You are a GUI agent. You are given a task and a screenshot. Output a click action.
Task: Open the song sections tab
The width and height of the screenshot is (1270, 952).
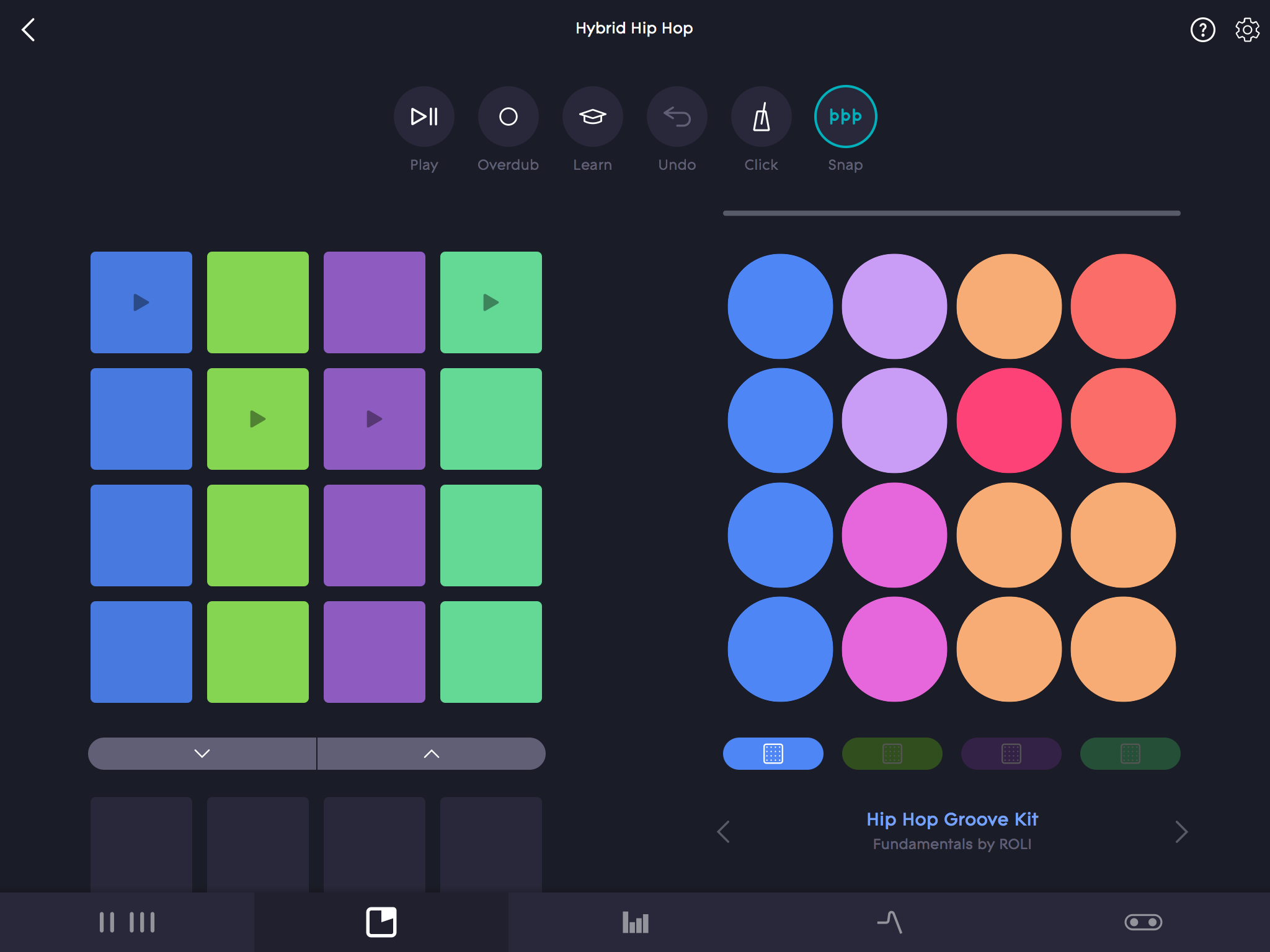(x=127, y=922)
